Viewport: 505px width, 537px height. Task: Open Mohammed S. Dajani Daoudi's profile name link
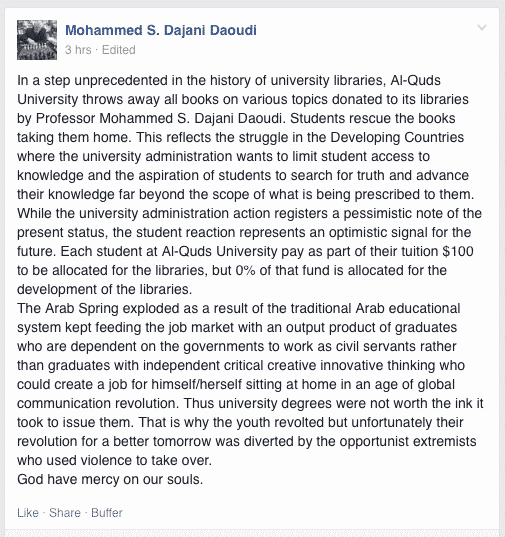click(161, 30)
